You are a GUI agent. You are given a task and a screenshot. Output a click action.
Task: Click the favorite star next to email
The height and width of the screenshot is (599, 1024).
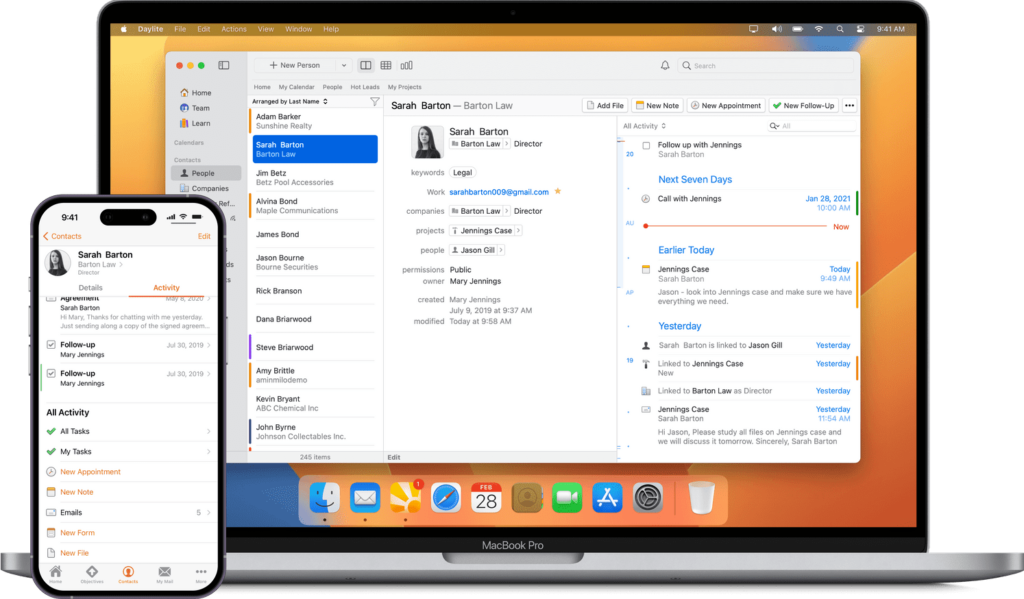(558, 191)
